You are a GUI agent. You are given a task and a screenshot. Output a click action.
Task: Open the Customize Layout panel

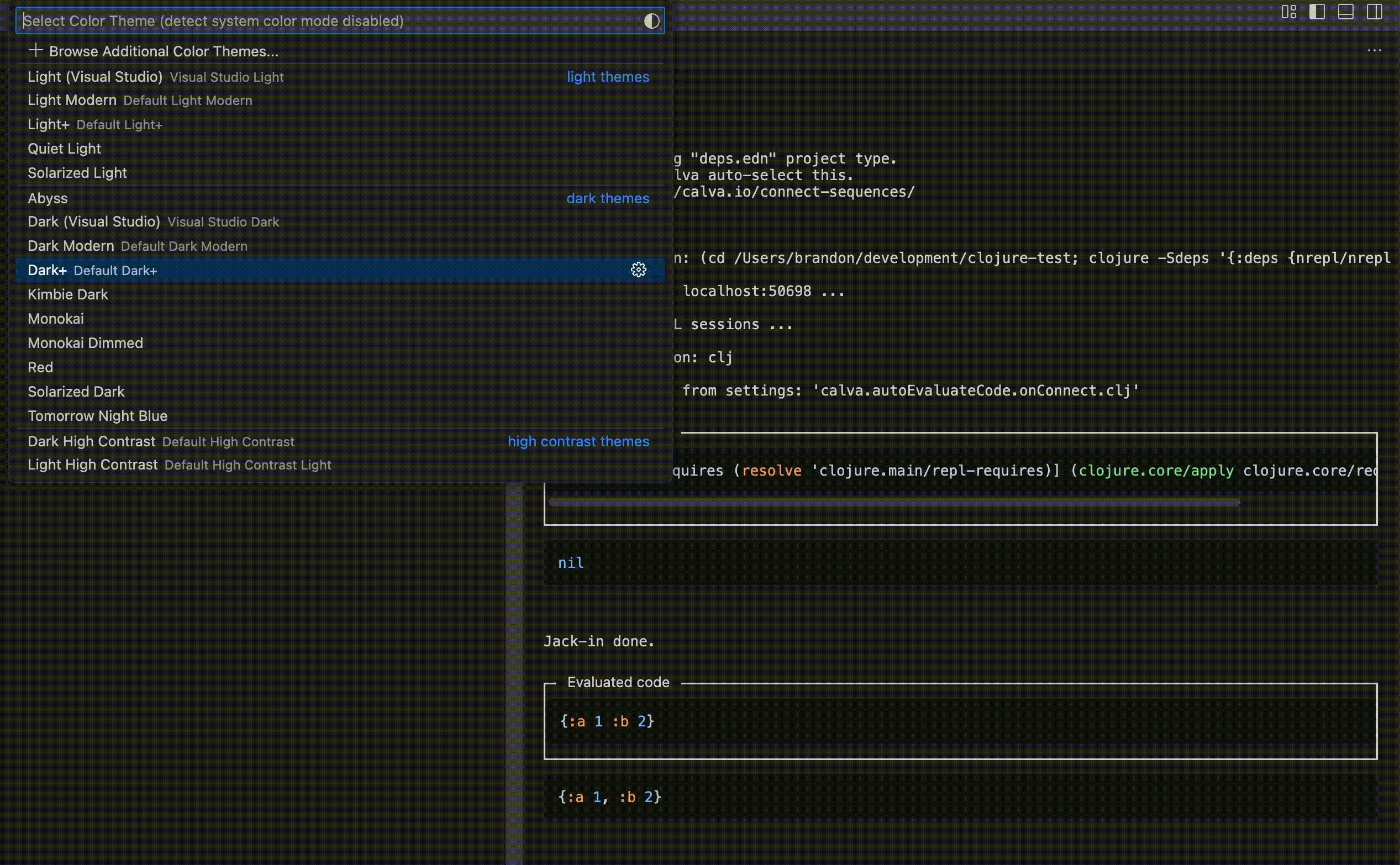(1289, 12)
